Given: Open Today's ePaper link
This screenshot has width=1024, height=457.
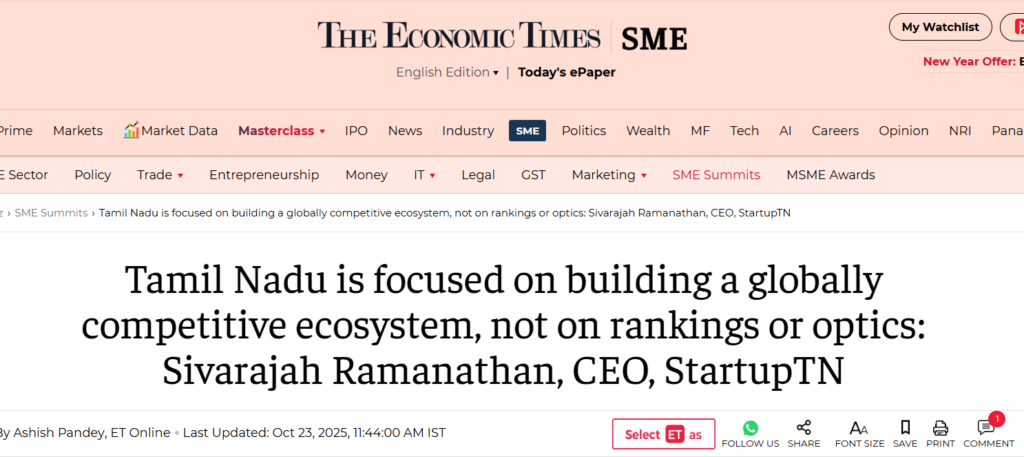Looking at the screenshot, I should click(x=567, y=72).
